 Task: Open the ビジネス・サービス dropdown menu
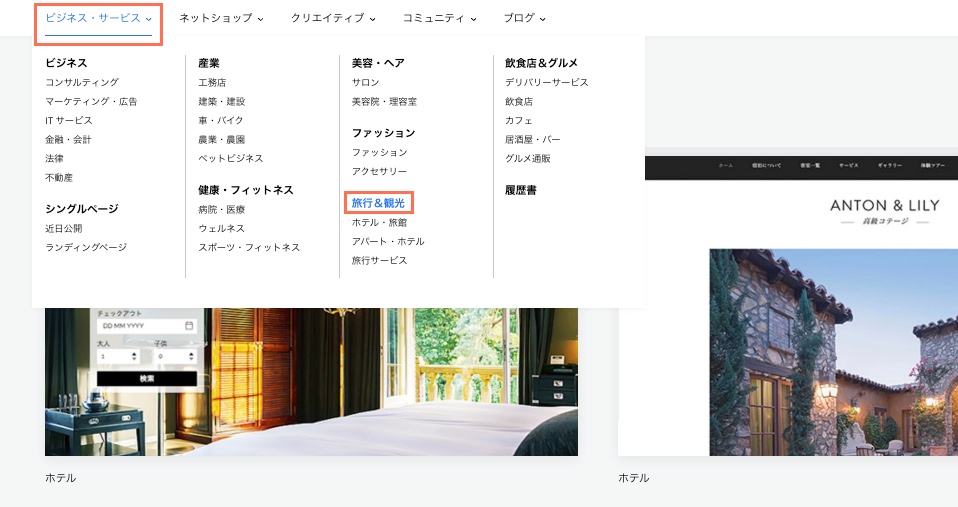tap(98, 18)
